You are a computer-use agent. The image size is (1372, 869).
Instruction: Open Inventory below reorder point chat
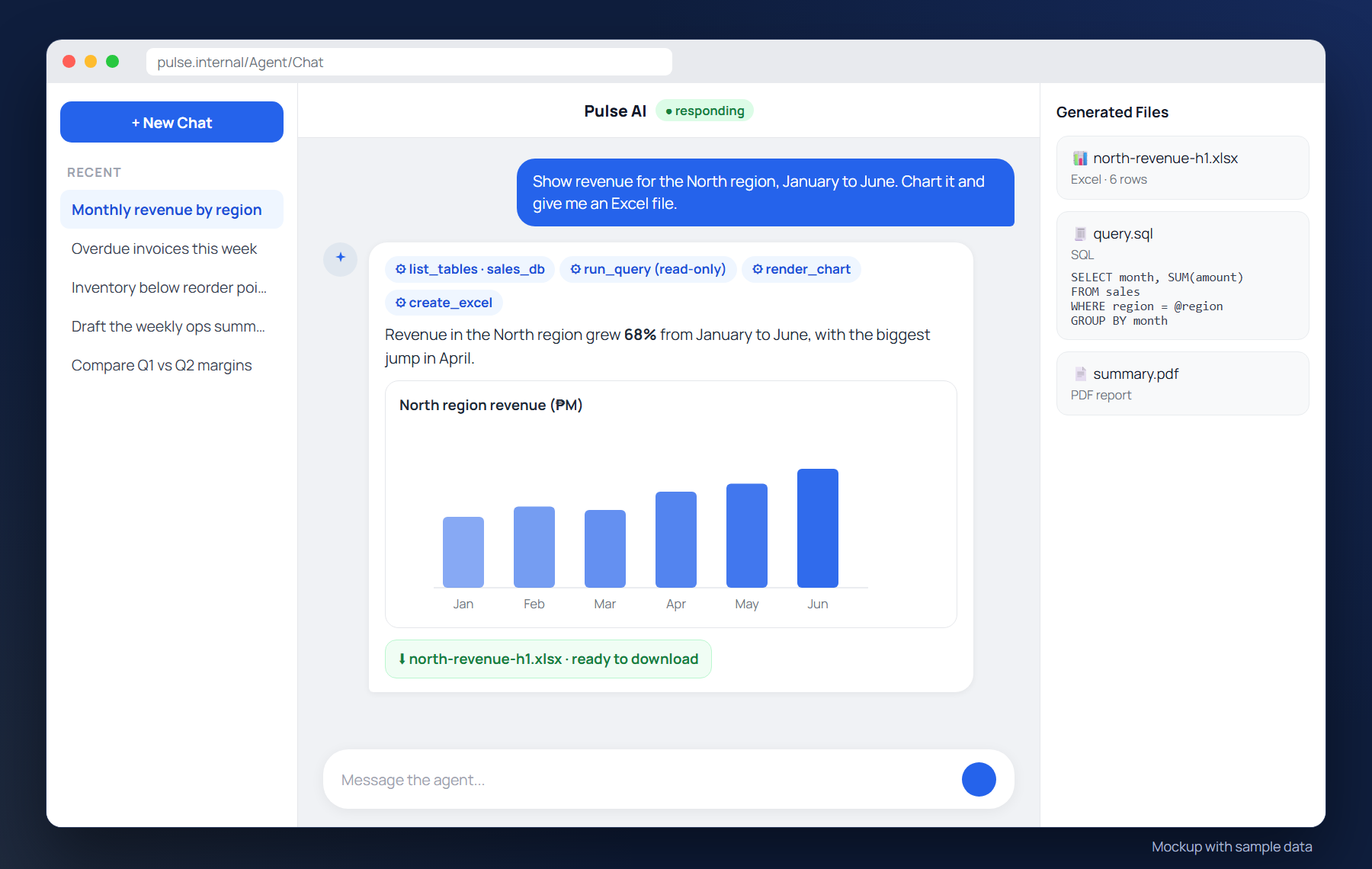tap(171, 287)
